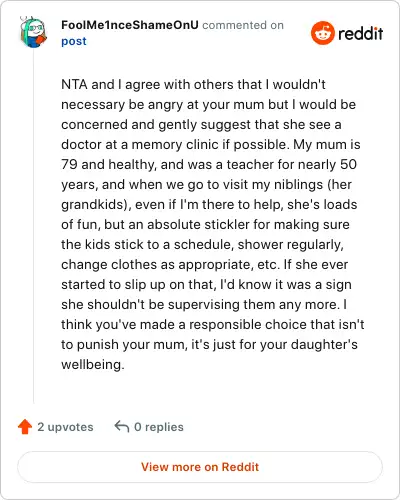
Task: Click the word "stickler" in the comment
Action: [x=227, y=224]
